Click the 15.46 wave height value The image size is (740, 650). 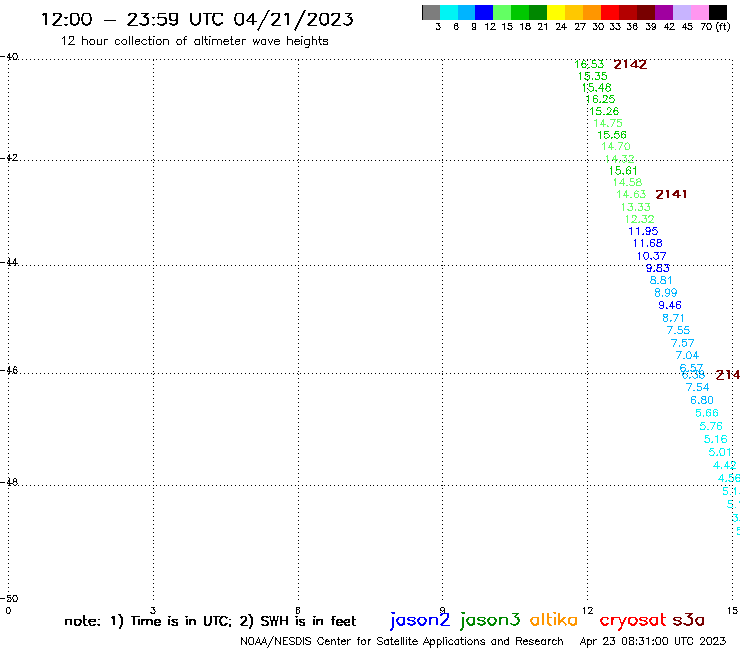click(x=597, y=87)
